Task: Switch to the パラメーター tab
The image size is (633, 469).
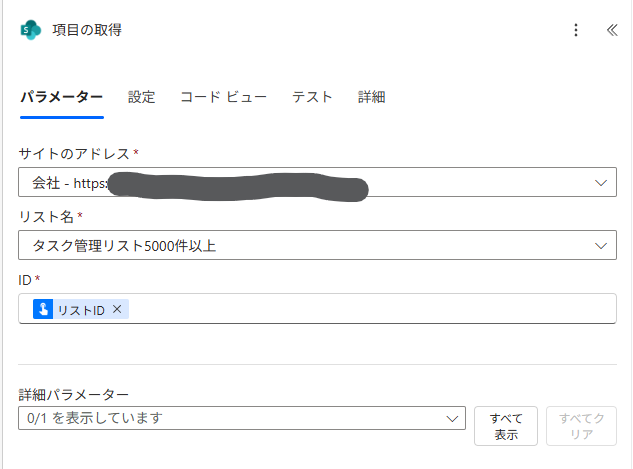Action: (x=61, y=97)
